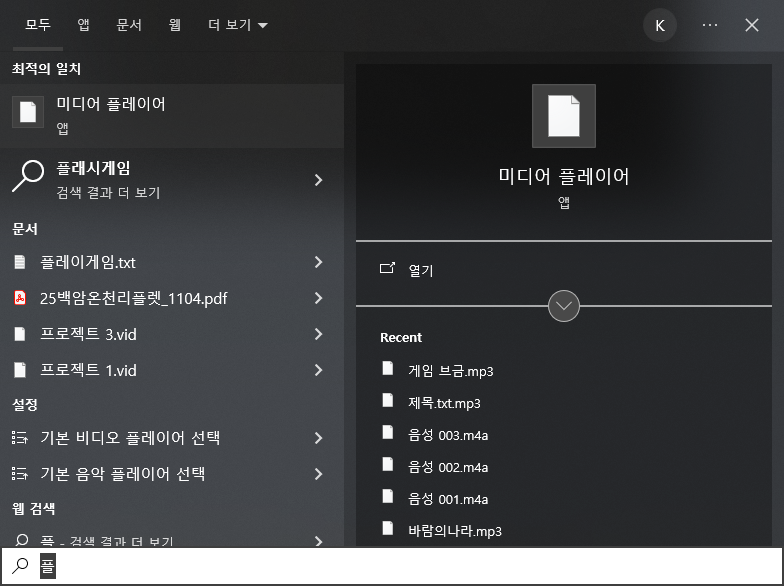Open the 미디어 플레이어 best match result
Screen dimensions: 784x586
172,116
